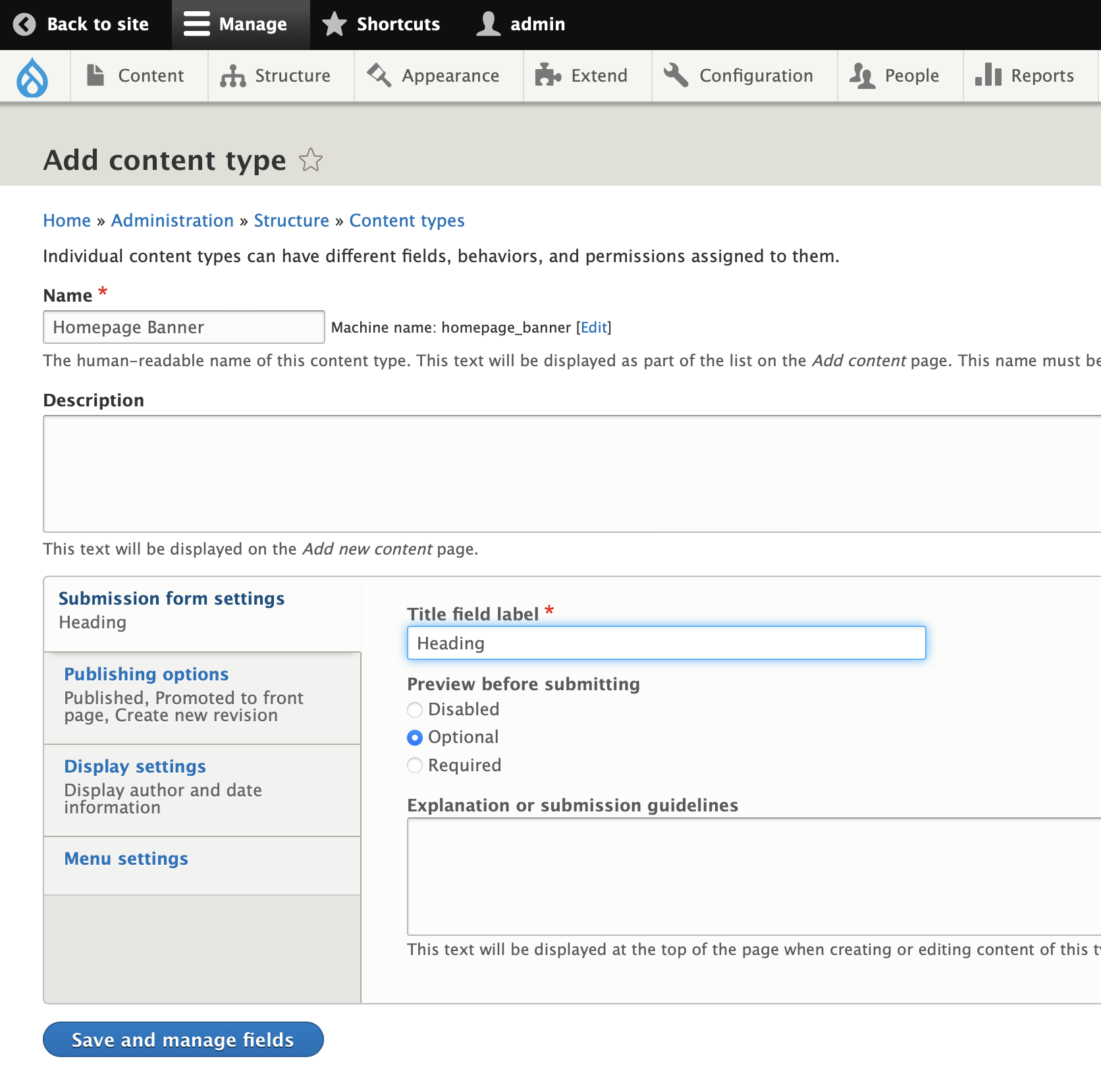Screen dimensions: 1101x1092
Task: Follow the Home breadcrumb link
Action: pos(67,221)
